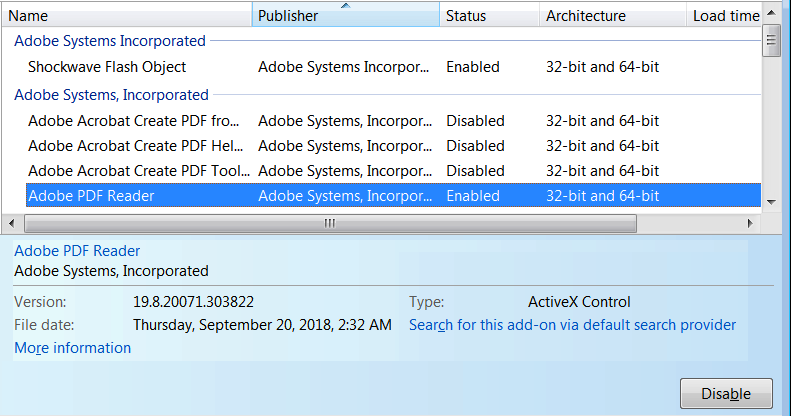Screen dimensions: 791x416
Task: Click the Architecture column header
Action: 610,16
